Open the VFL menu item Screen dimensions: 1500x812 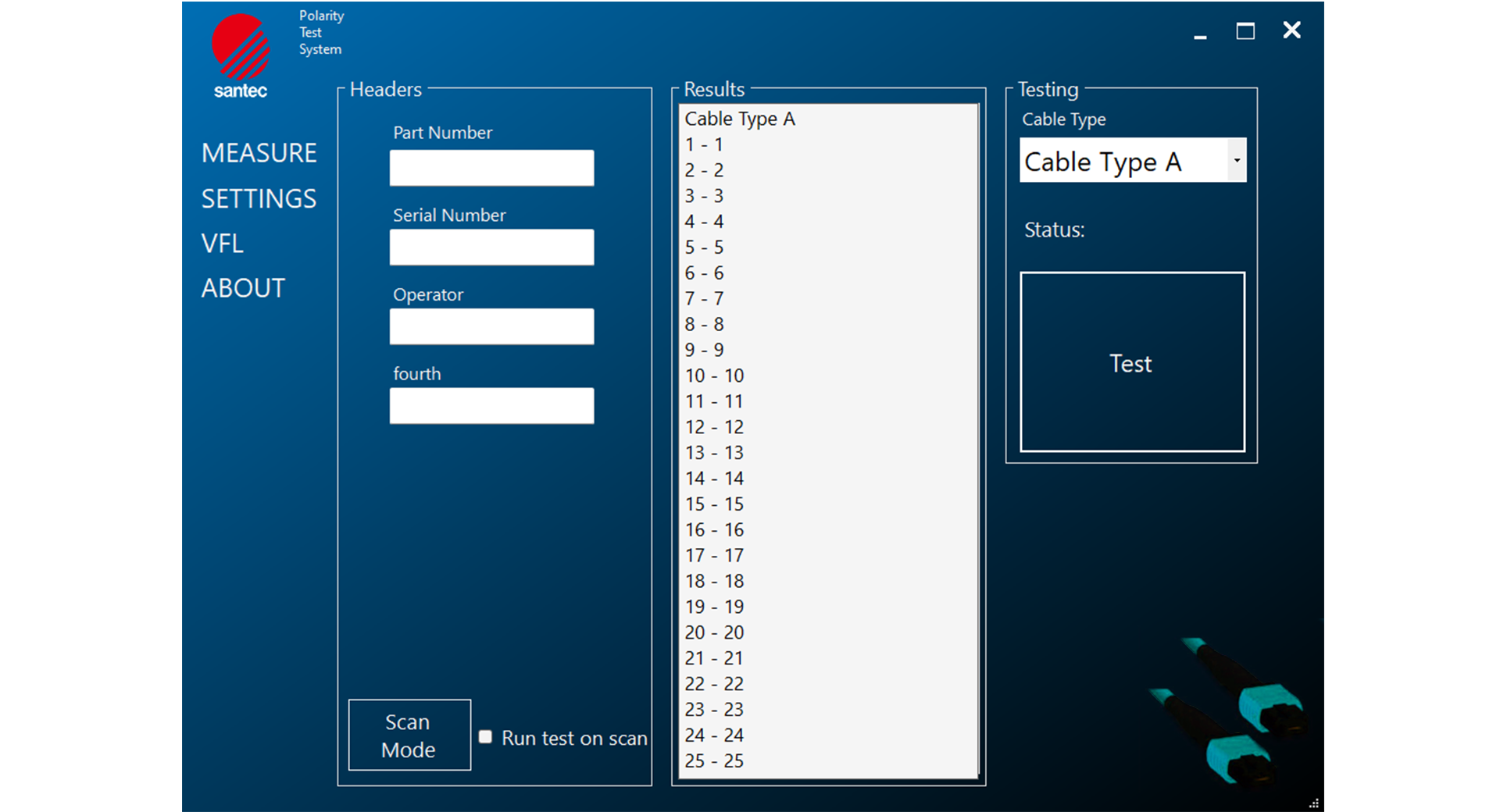pos(223,244)
